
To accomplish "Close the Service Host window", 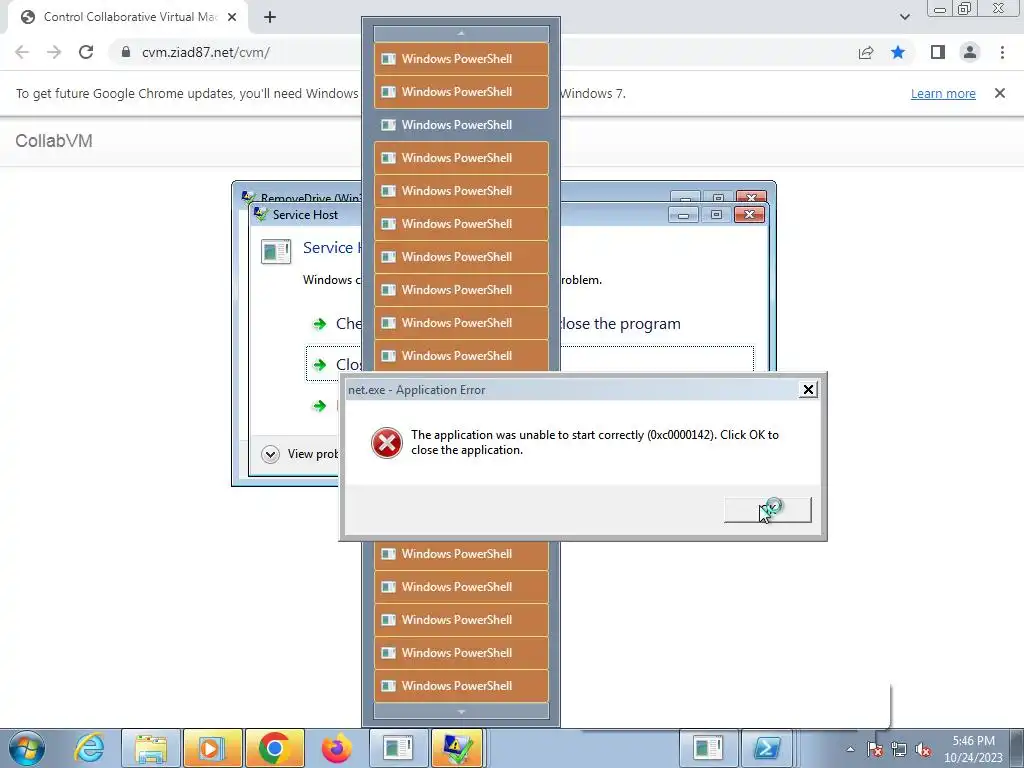I will point(749,215).
